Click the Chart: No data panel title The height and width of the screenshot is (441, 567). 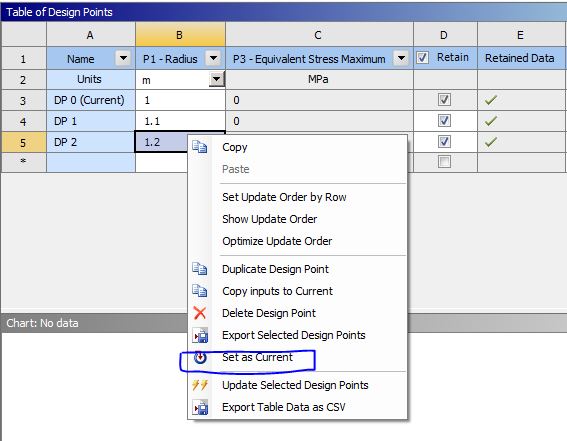click(x=42, y=323)
